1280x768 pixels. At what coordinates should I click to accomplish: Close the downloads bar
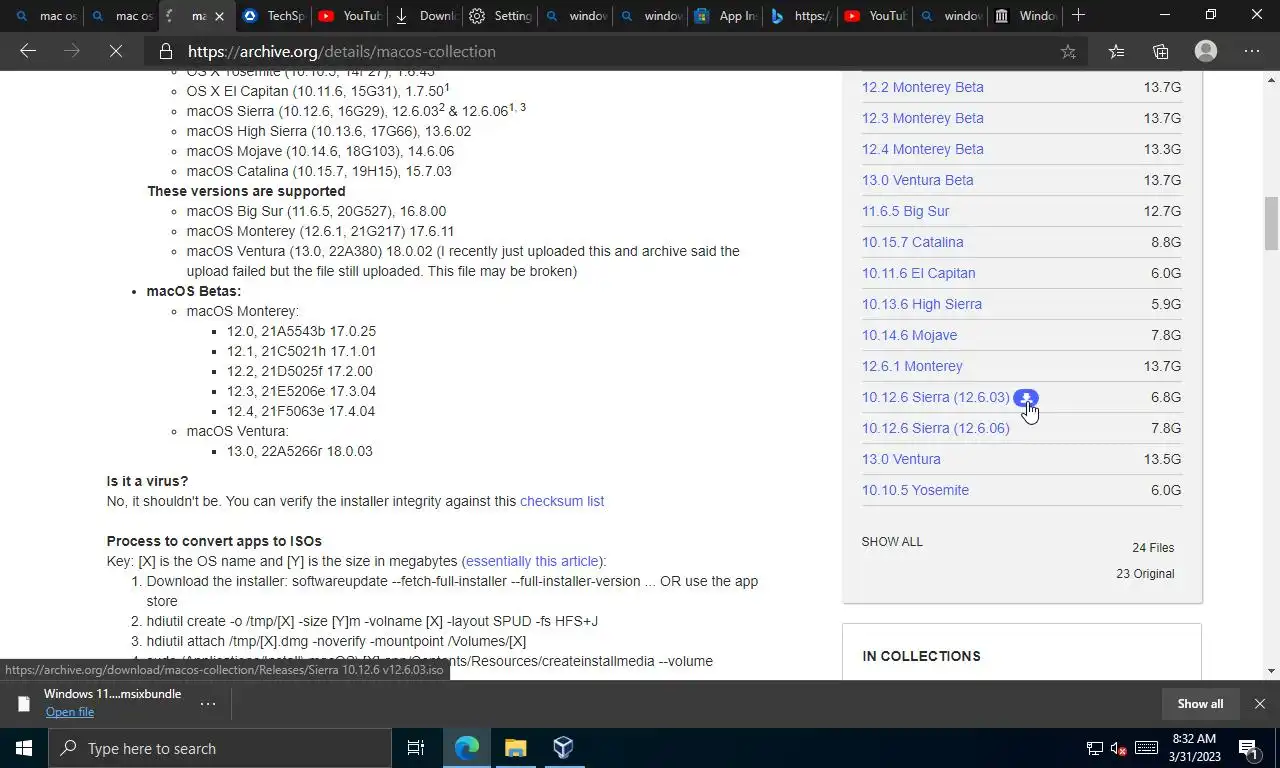pos(1260,703)
